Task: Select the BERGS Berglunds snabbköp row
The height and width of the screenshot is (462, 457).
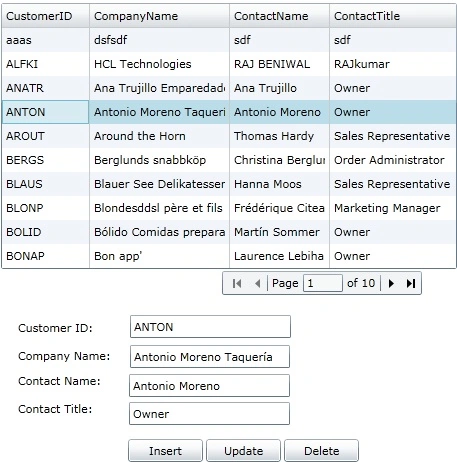Action: click(229, 160)
